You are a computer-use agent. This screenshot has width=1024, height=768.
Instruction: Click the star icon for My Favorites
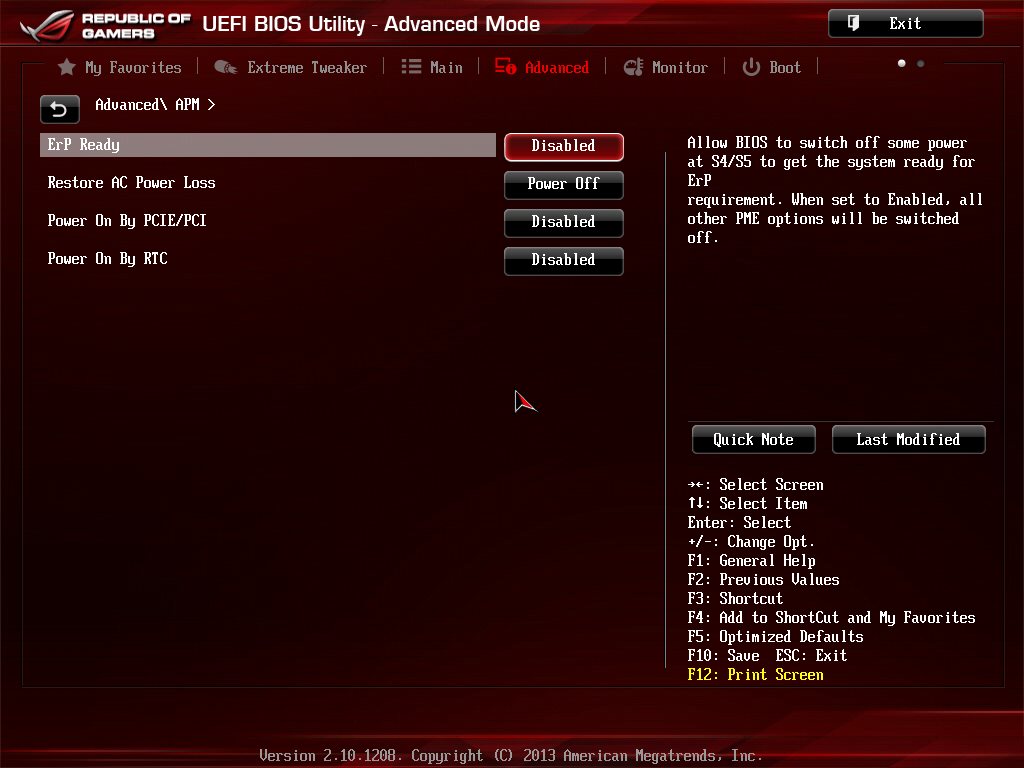pyautogui.click(x=67, y=67)
